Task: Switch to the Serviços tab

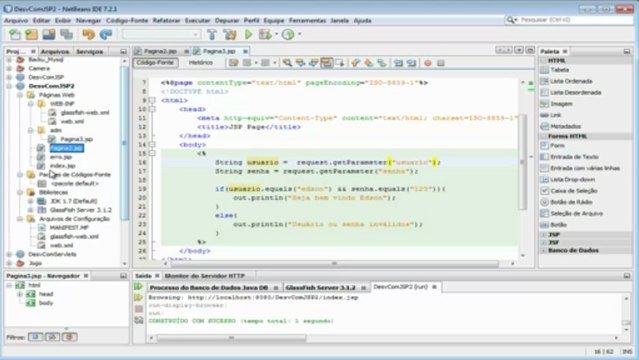Action: tap(90, 52)
